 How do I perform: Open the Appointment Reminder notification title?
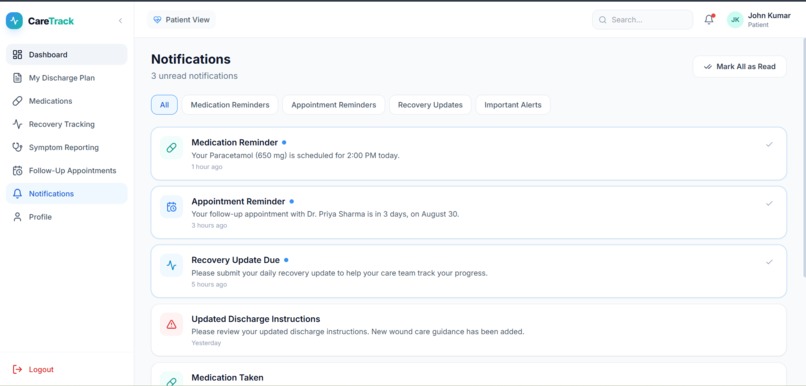click(x=238, y=201)
